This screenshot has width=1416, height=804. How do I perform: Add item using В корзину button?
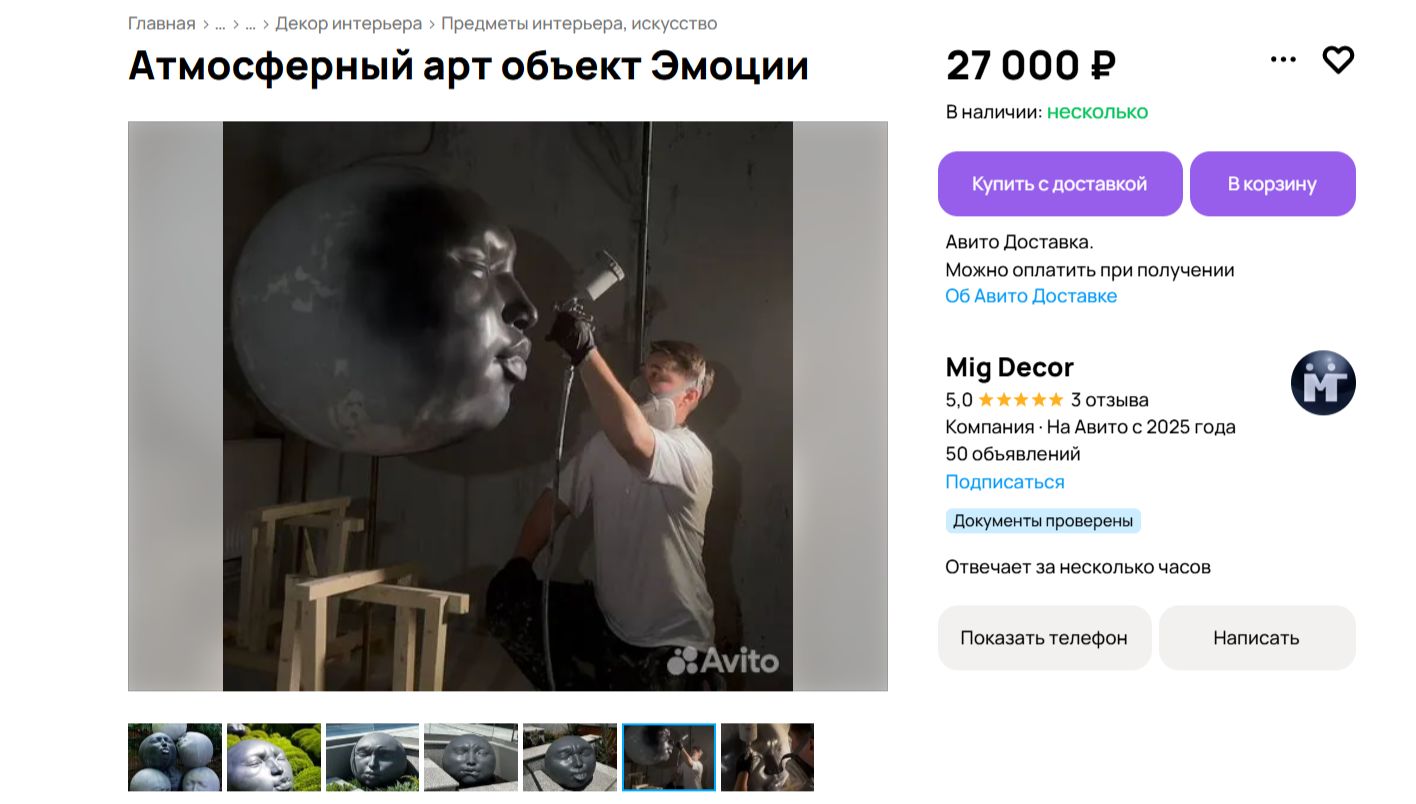(1272, 184)
